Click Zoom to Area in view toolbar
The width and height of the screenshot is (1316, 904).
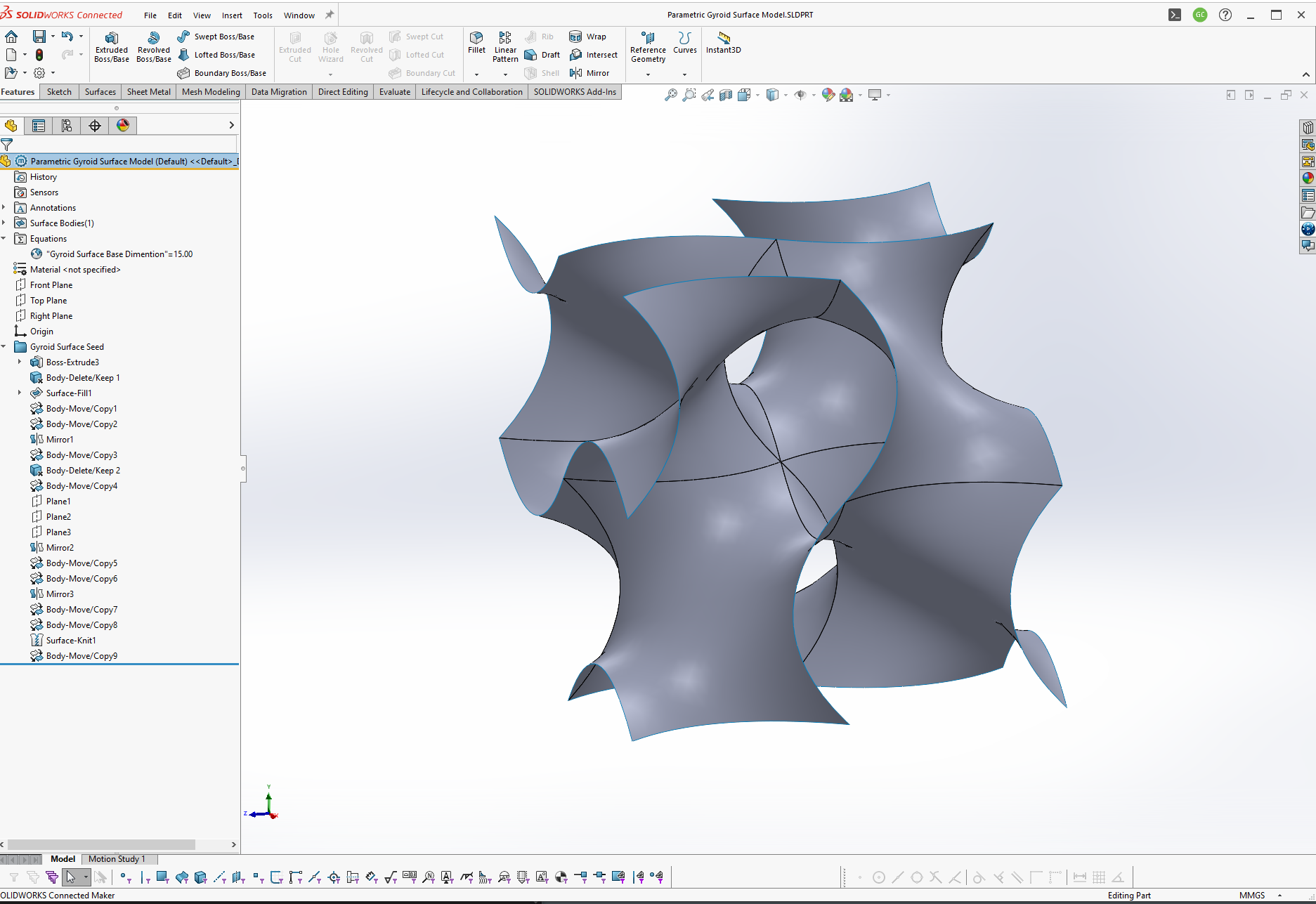(689, 95)
